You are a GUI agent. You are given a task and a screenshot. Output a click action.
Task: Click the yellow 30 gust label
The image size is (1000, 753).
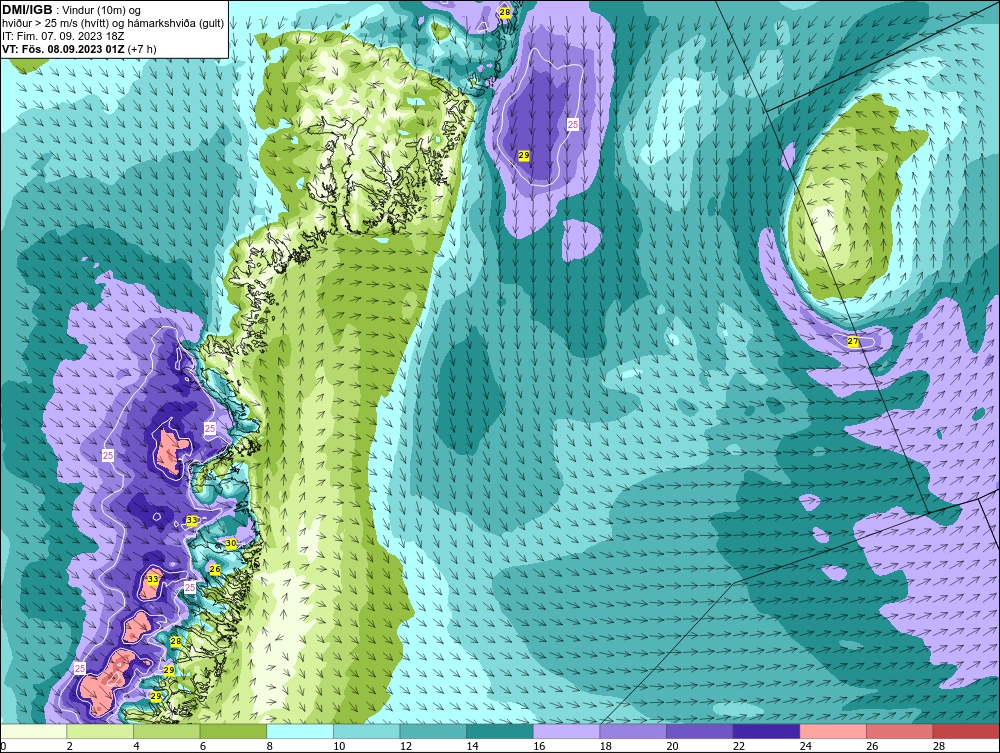231,543
